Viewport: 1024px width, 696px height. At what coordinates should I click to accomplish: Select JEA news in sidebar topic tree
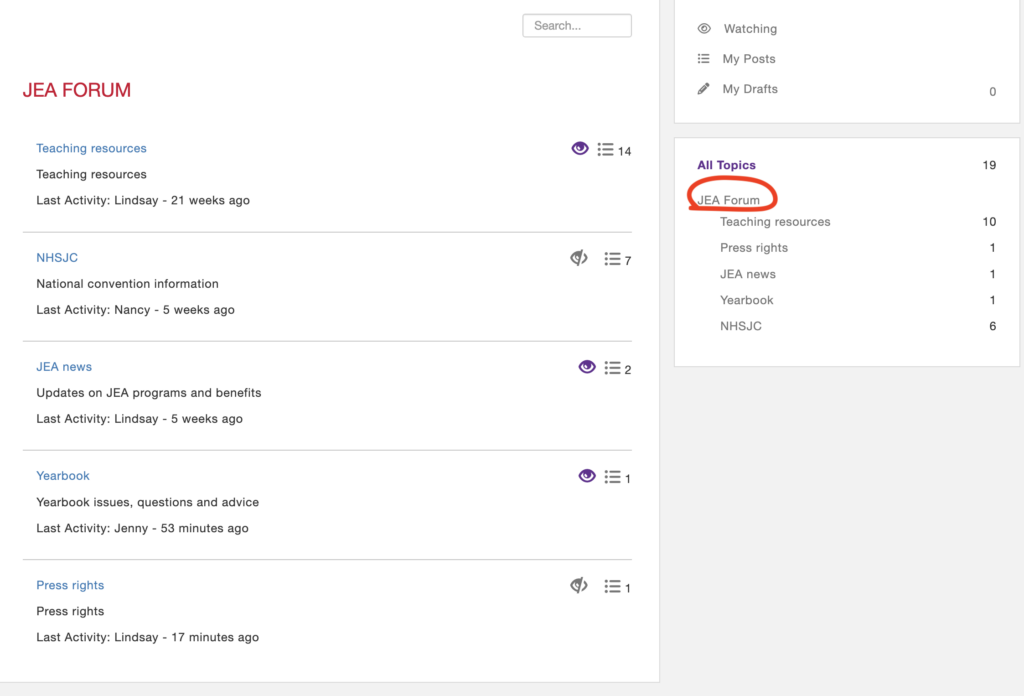click(x=748, y=274)
